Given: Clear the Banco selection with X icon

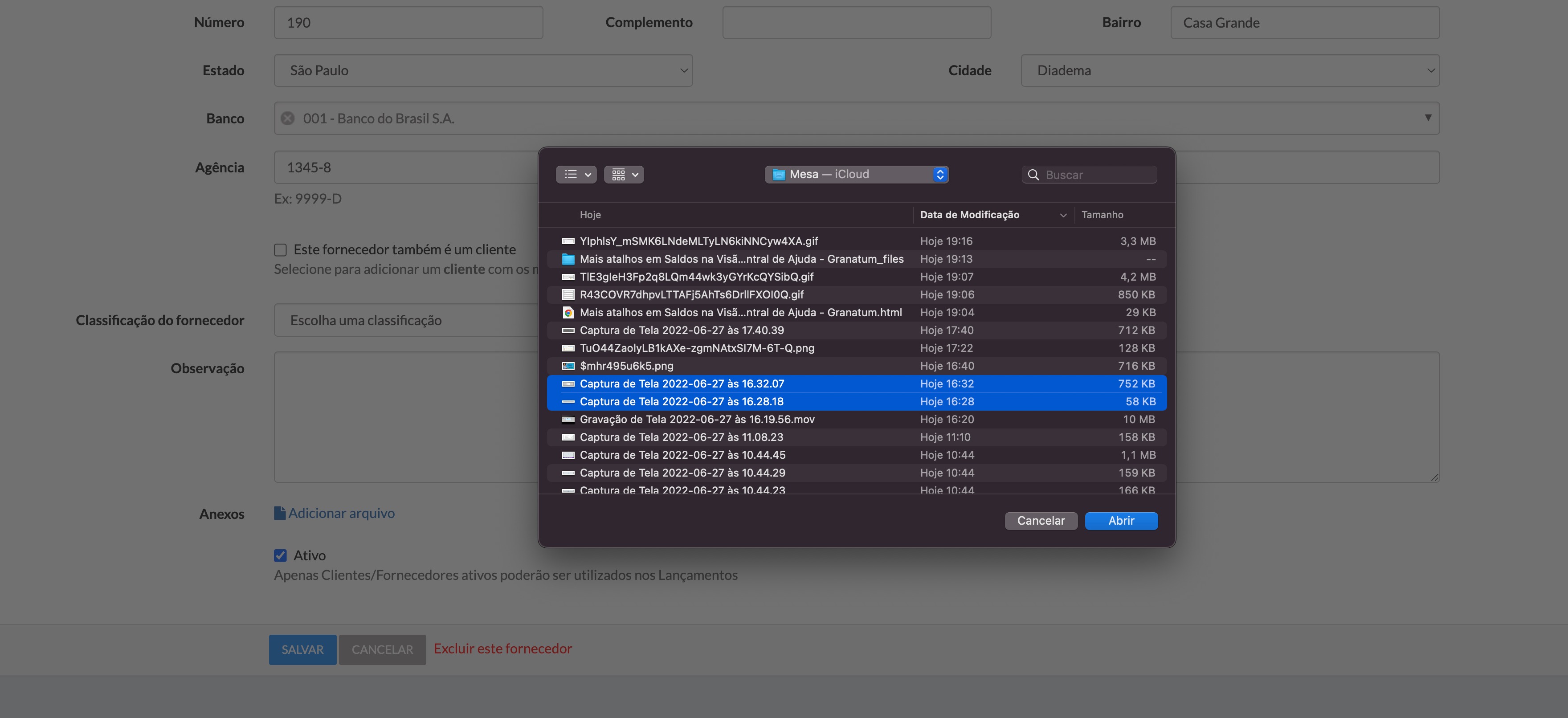Looking at the screenshot, I should pyautogui.click(x=288, y=118).
